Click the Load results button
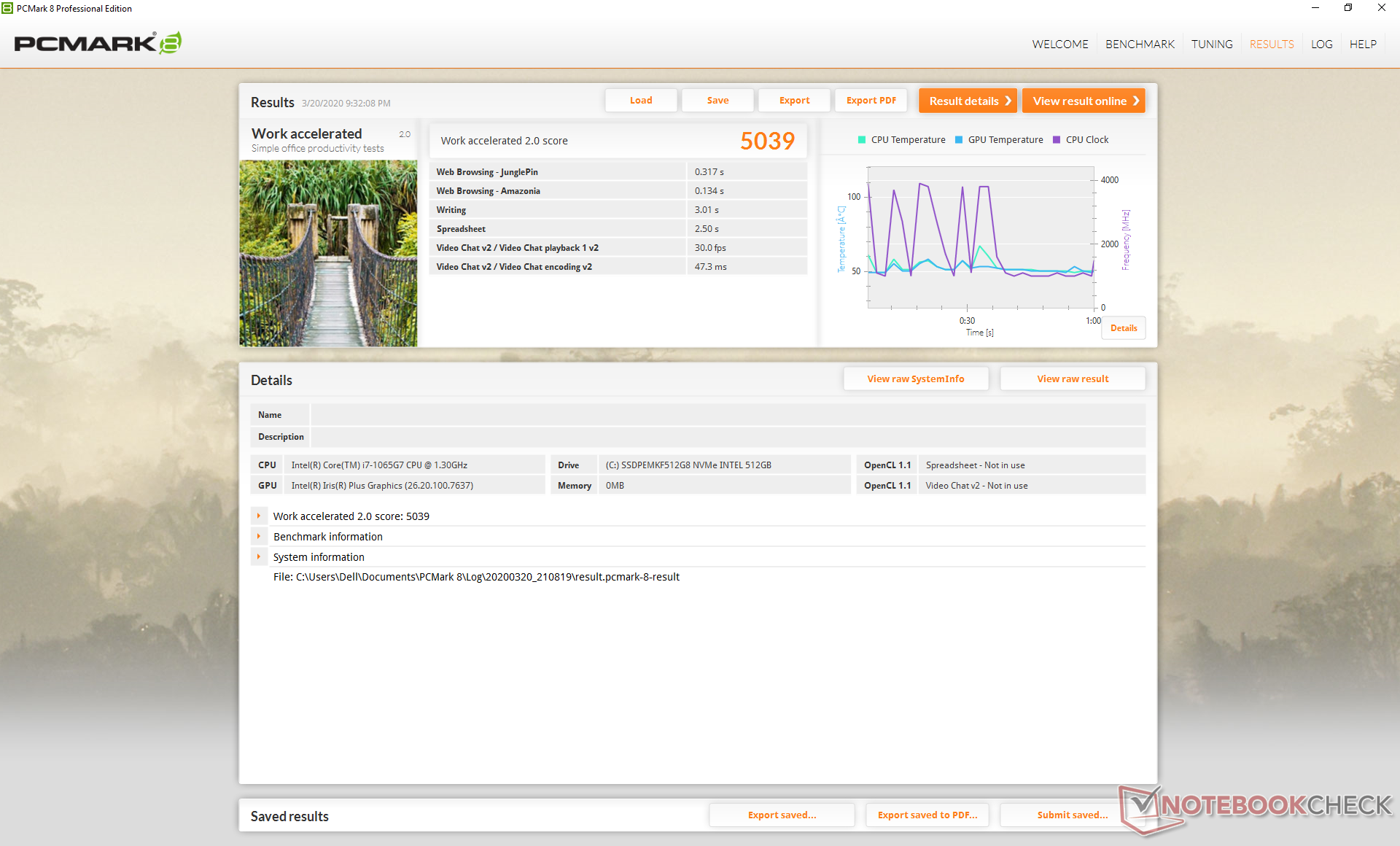Screen dimensions: 1400x846 point(641,101)
